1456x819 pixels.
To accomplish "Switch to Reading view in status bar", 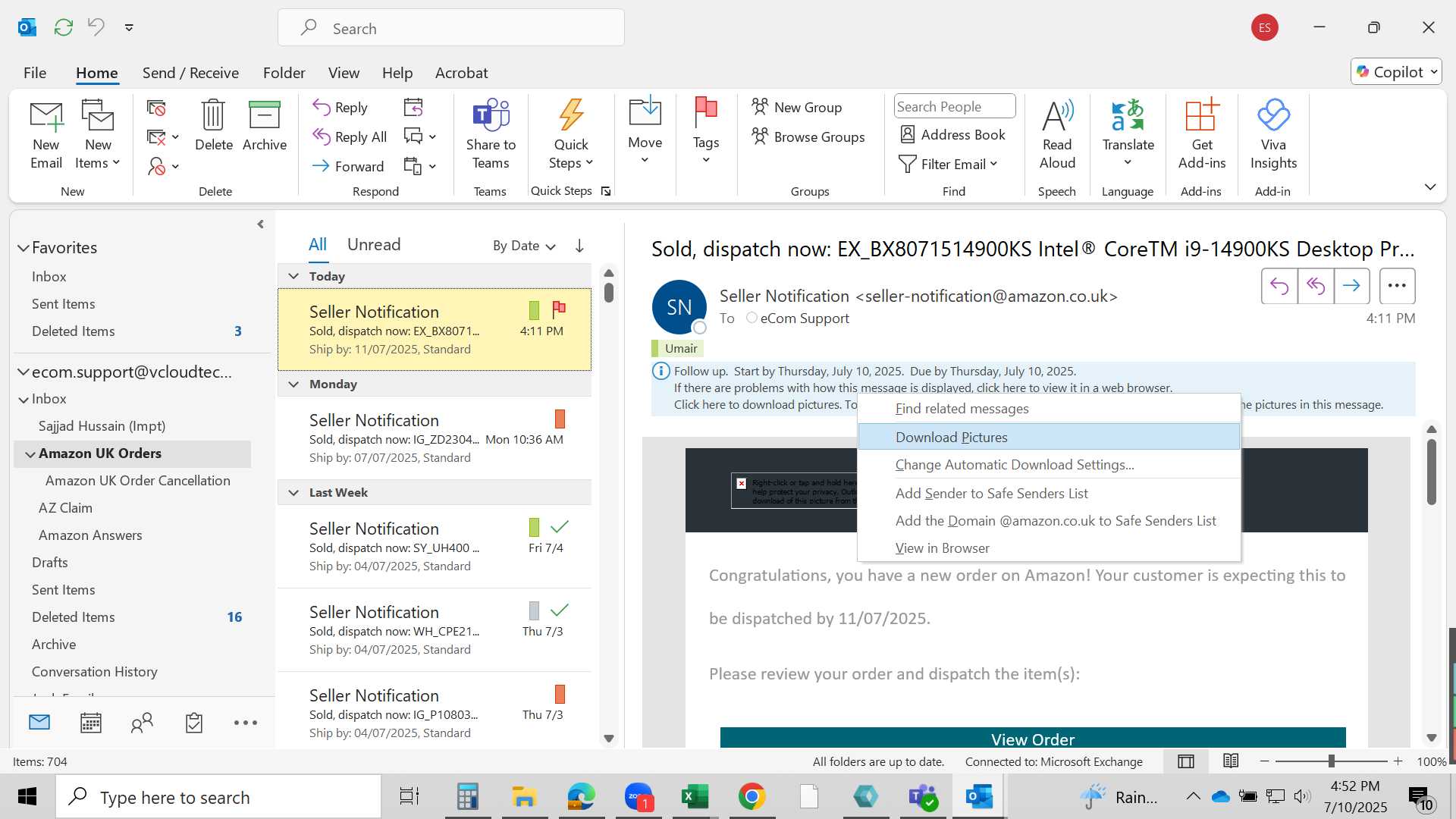I will pos(1231,761).
